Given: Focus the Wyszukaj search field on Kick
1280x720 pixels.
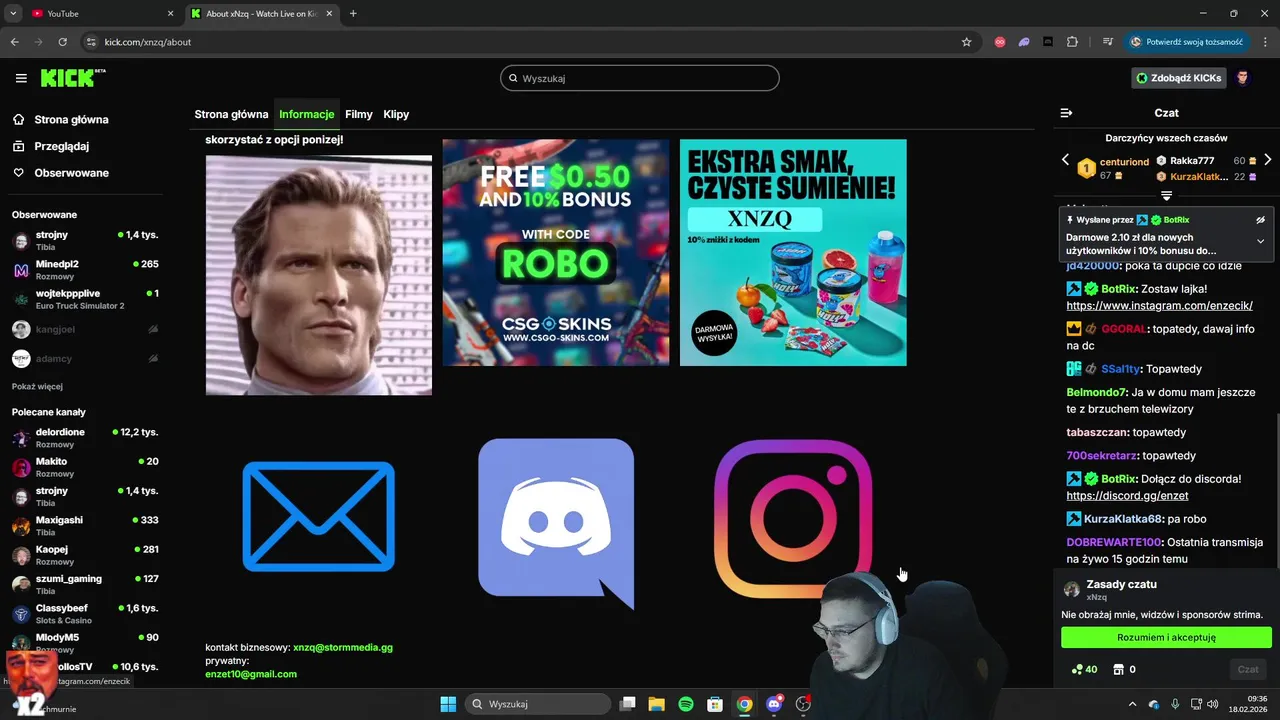Looking at the screenshot, I should pyautogui.click(x=640, y=78).
